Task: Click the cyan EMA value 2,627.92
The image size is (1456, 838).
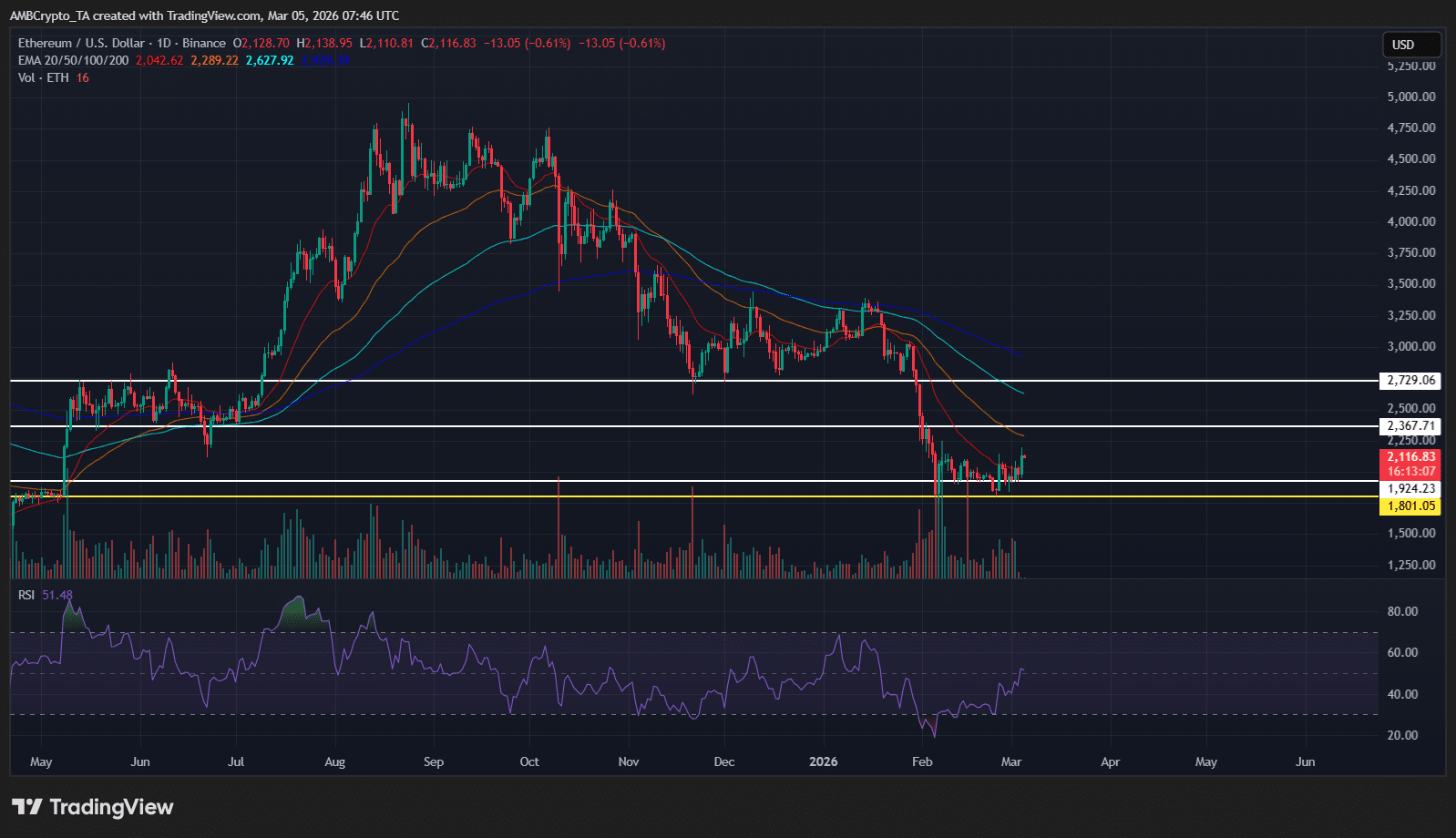Action: coord(270,60)
